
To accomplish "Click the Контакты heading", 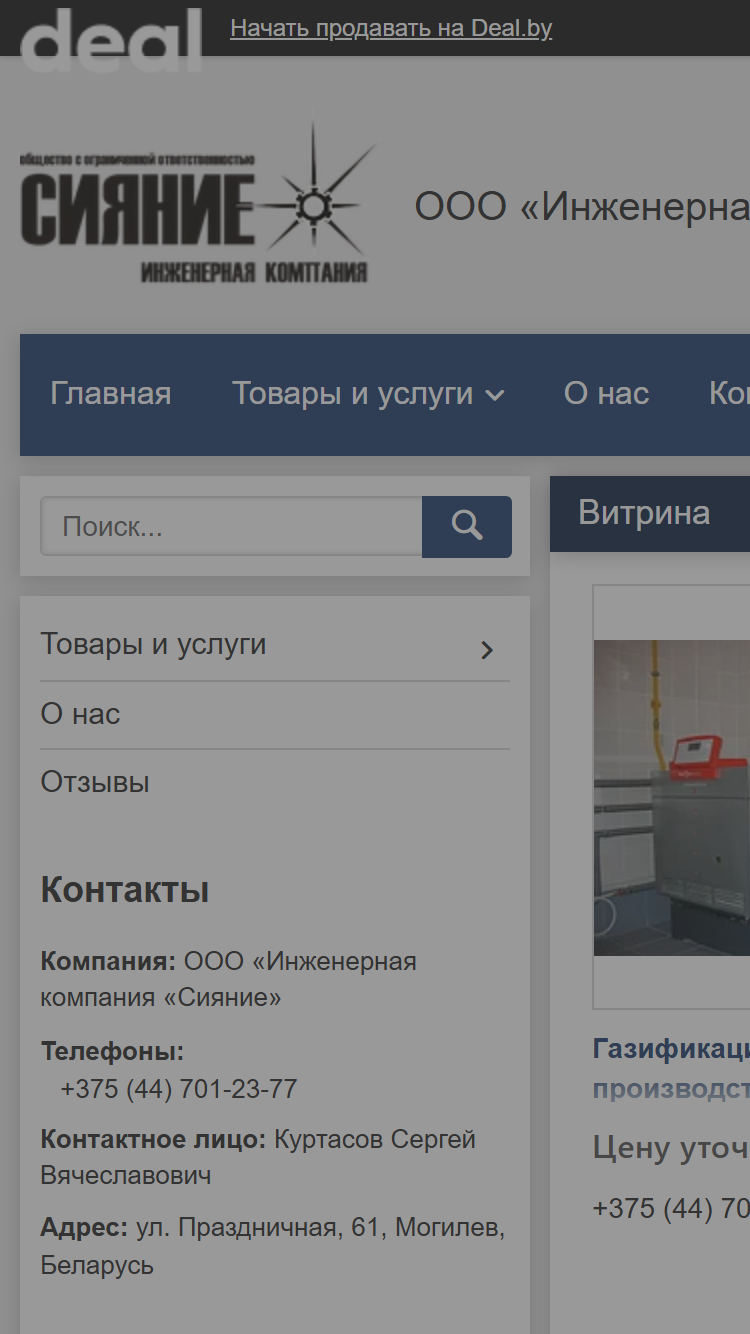I will (x=125, y=889).
